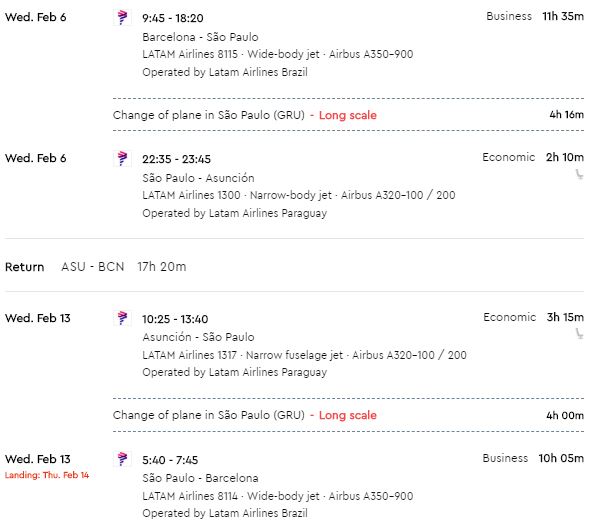The width and height of the screenshot is (592, 525).
Task: Click the LATAM logo beside the 9:45 - 18:20 flight
Action: pyautogui.click(x=122, y=17)
